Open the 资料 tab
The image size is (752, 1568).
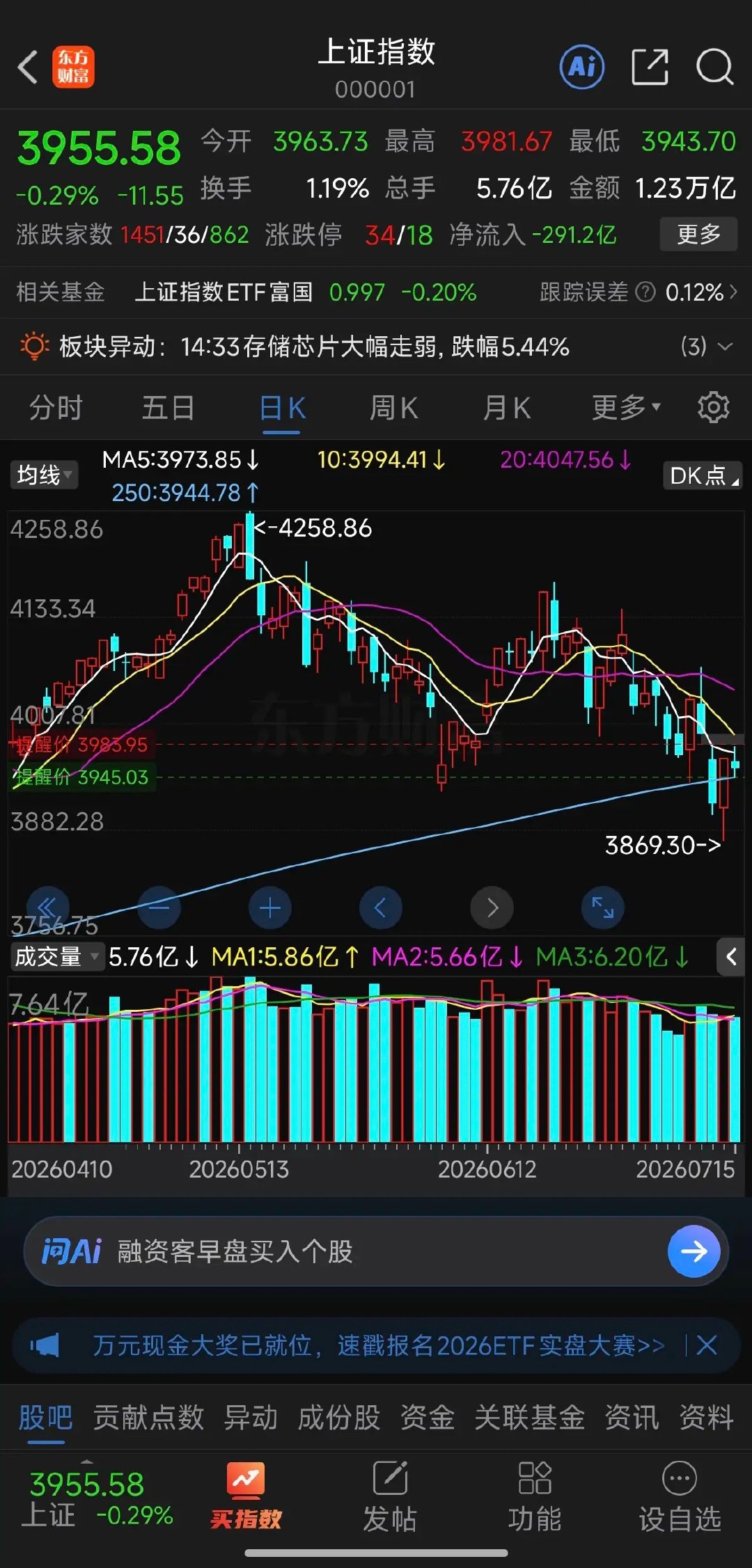pos(706,1417)
